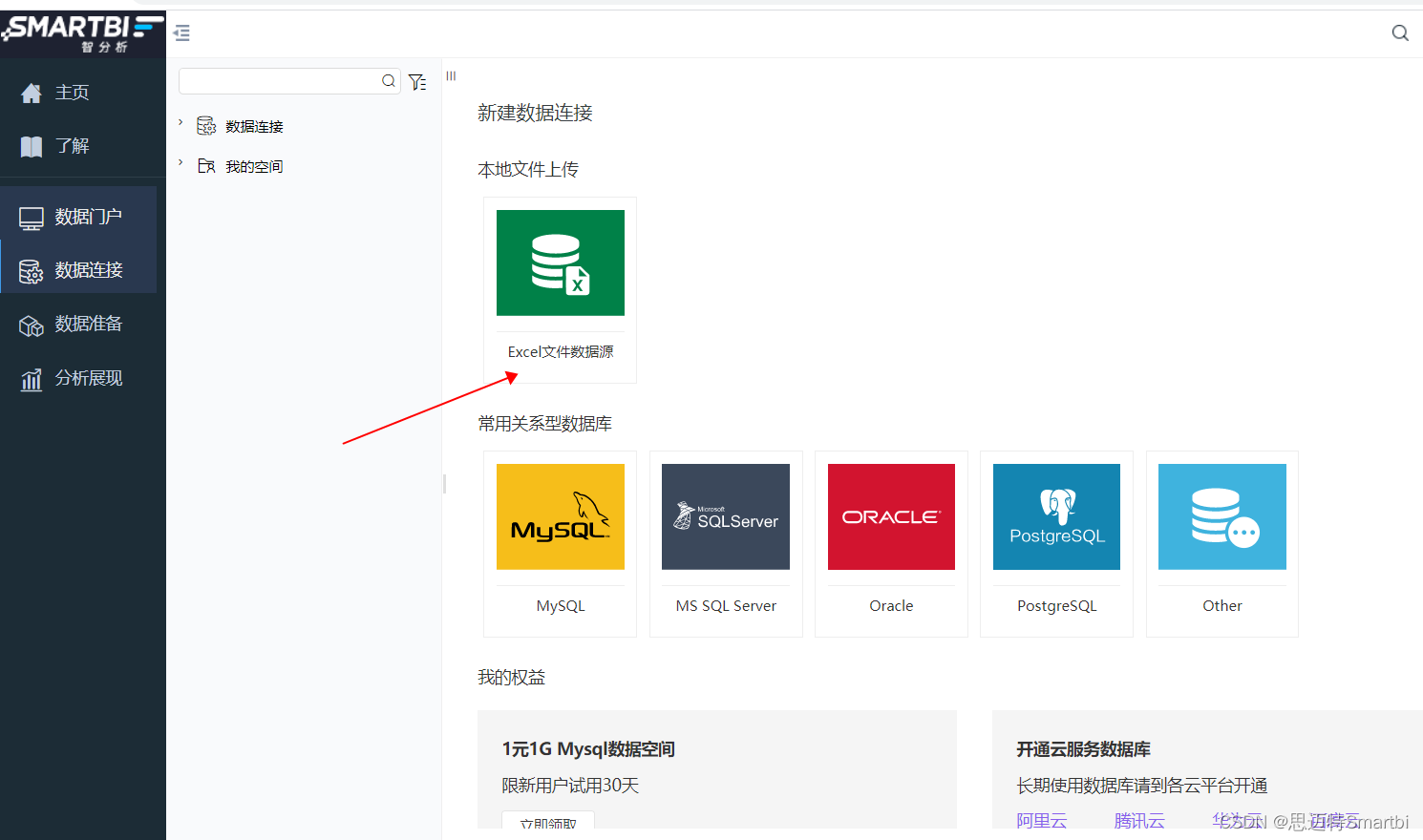The image size is (1423, 840).
Task: Click the Oracle label text
Action: coord(891,605)
